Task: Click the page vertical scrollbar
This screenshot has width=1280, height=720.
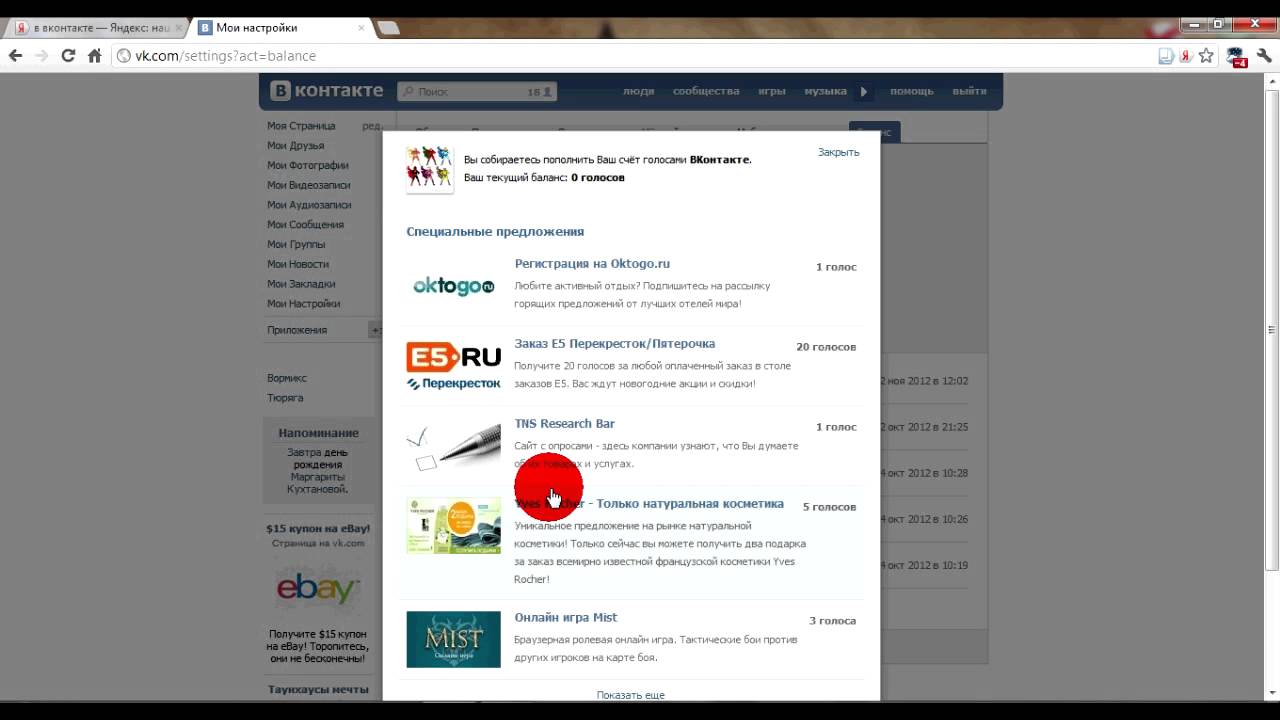Action: (x=1272, y=330)
